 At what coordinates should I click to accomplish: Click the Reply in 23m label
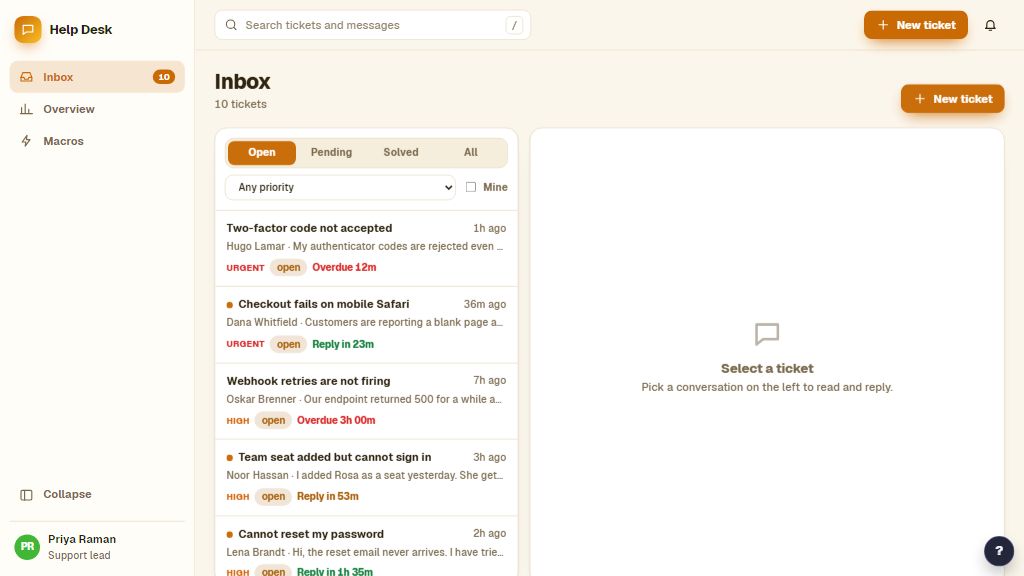[x=343, y=344]
